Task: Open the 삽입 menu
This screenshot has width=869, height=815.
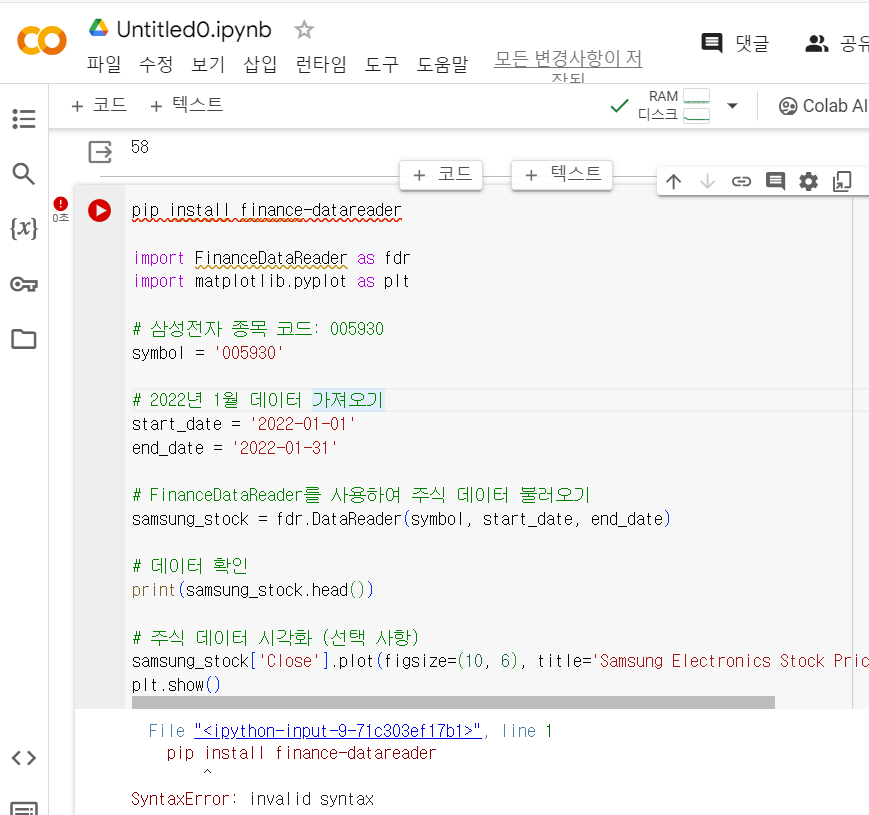Action: pos(260,64)
